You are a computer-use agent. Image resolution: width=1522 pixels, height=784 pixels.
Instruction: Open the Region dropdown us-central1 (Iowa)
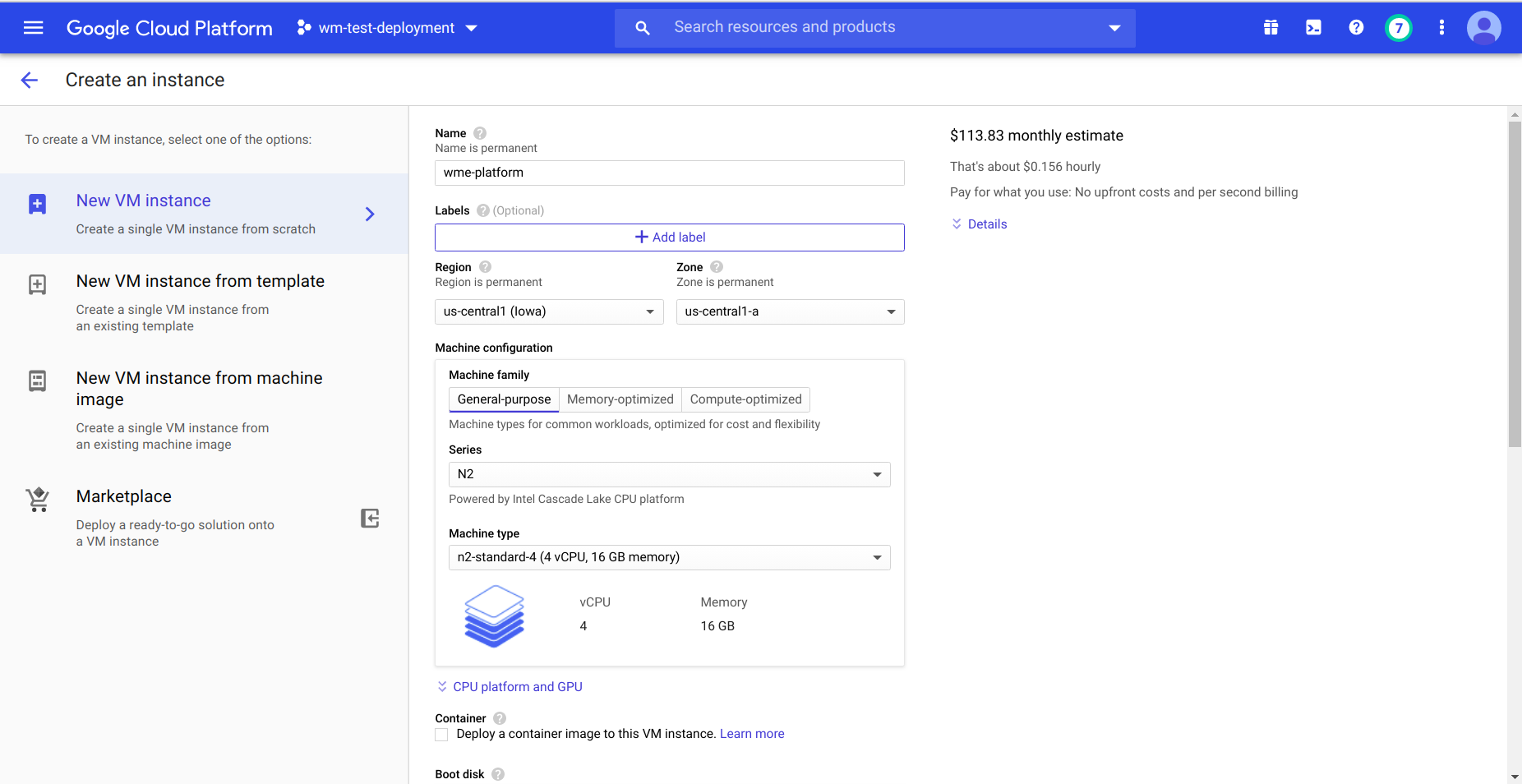pyautogui.click(x=548, y=311)
